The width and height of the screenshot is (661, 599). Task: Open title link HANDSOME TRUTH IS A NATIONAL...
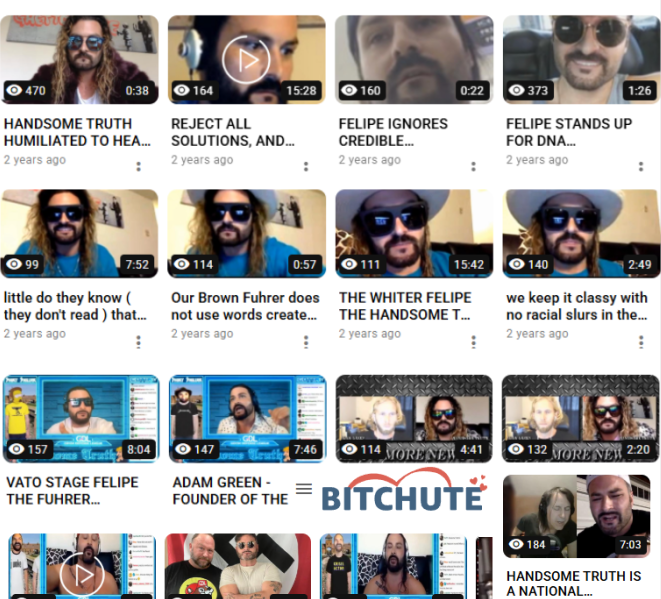pyautogui.click(x=573, y=583)
